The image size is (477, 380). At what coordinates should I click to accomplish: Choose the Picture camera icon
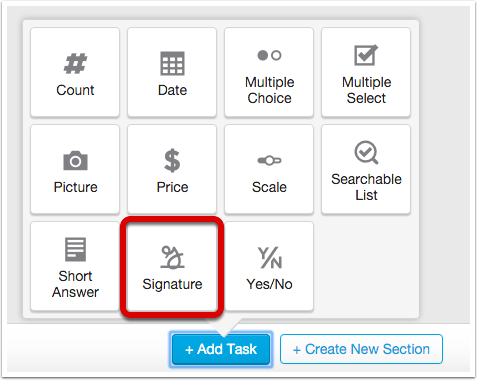click(75, 161)
